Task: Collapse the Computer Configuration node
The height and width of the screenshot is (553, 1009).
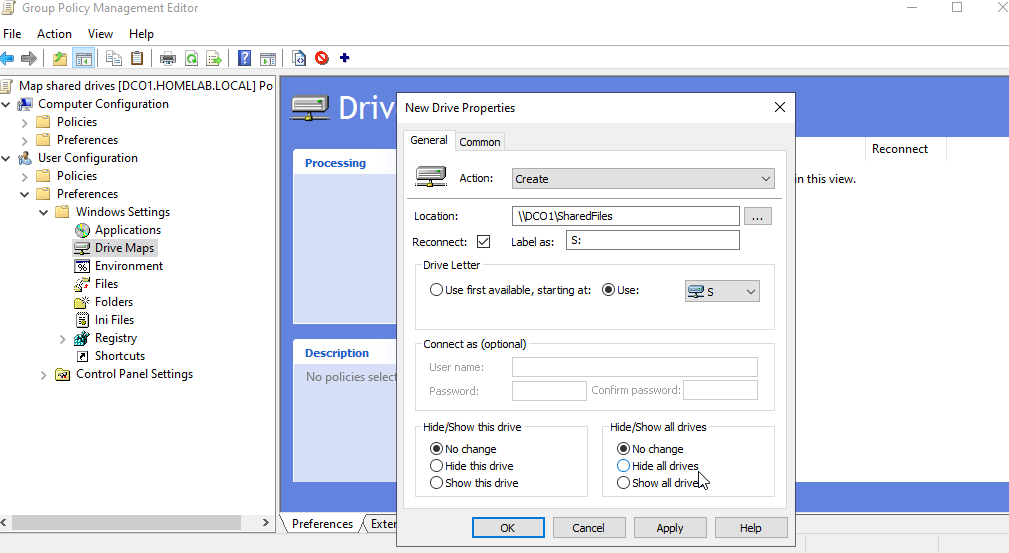Action: point(6,104)
